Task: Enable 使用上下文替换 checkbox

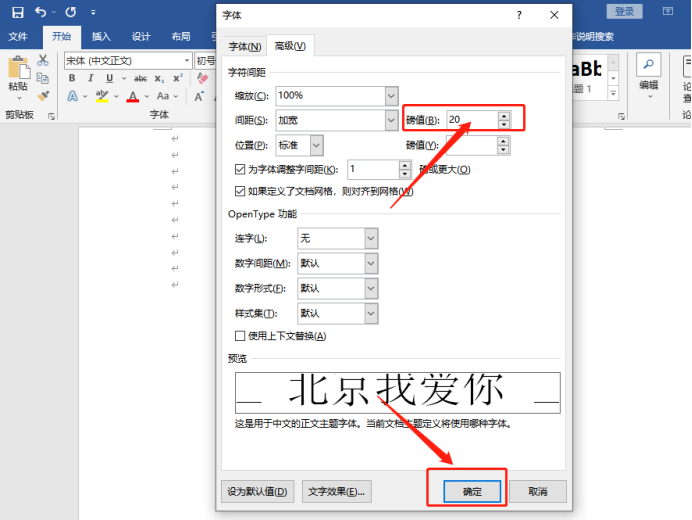Action: pyautogui.click(x=240, y=336)
